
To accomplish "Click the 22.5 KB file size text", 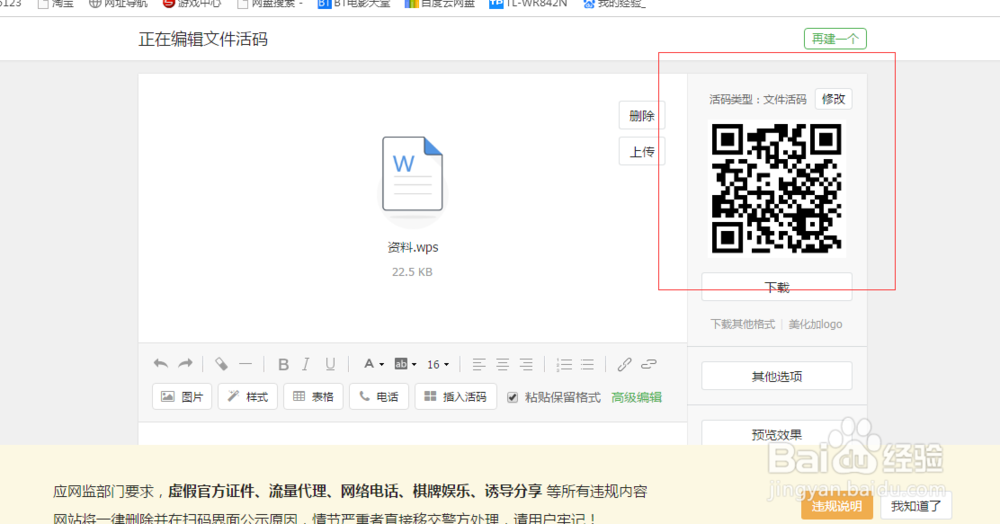I will pos(412,272).
